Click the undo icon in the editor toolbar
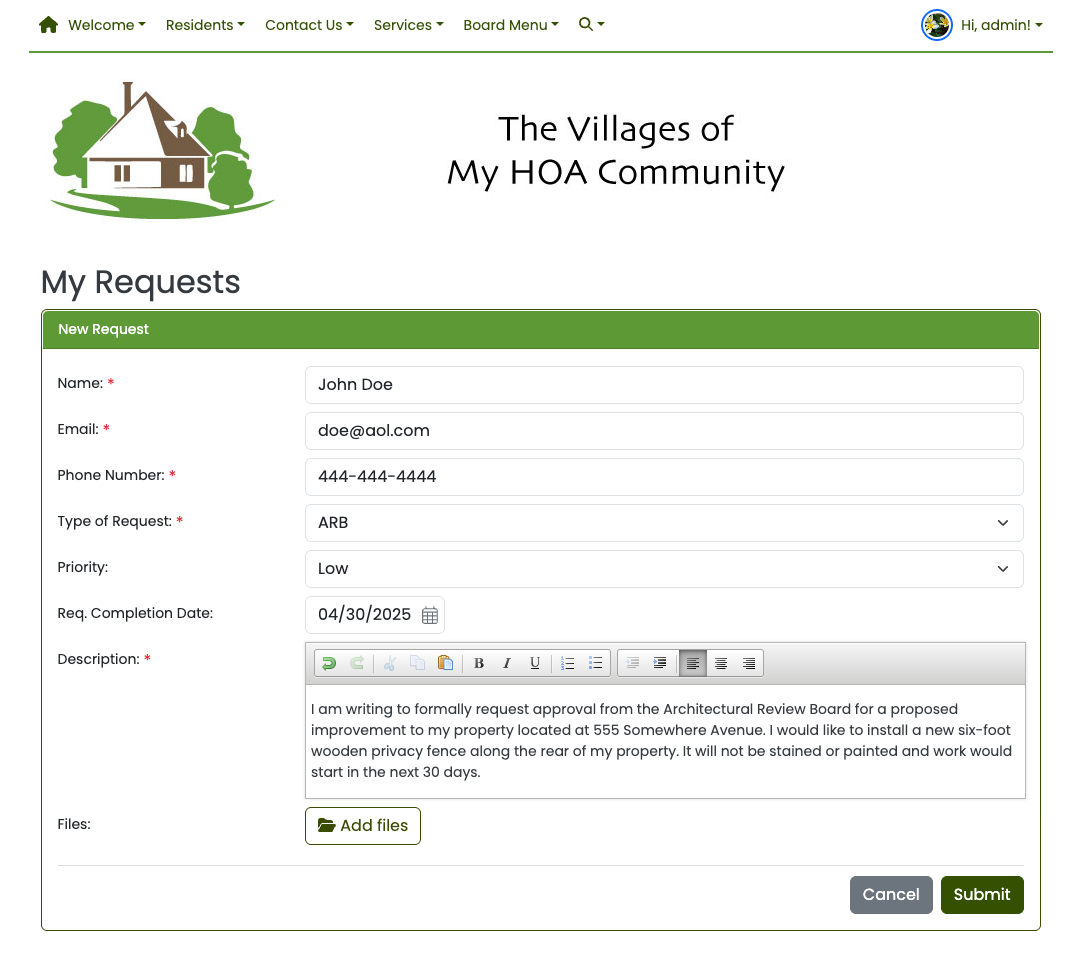 [x=328, y=663]
